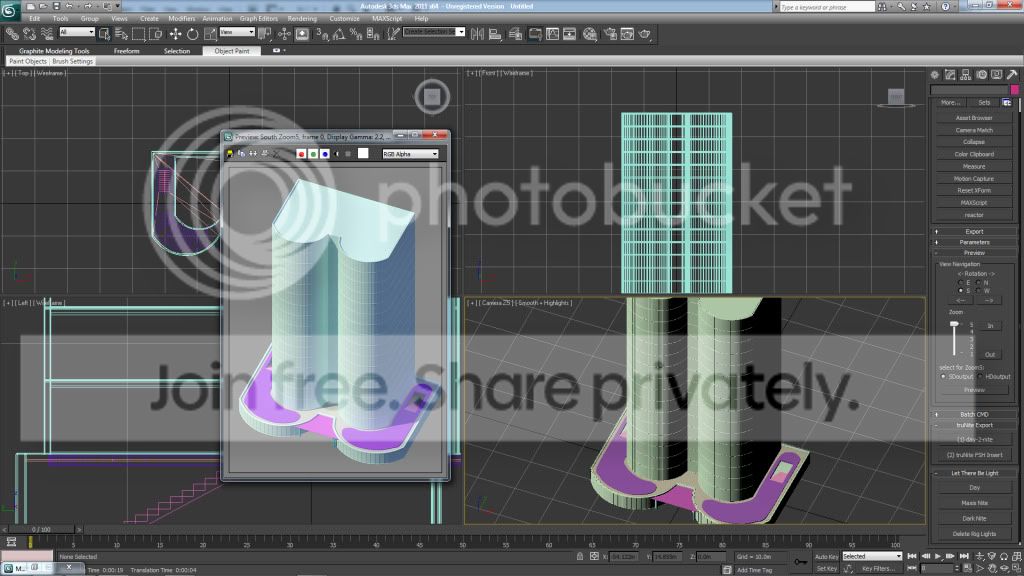Open Render Setup icon in toolbar
Viewport: 1024px width, 576px height.
tap(610, 34)
